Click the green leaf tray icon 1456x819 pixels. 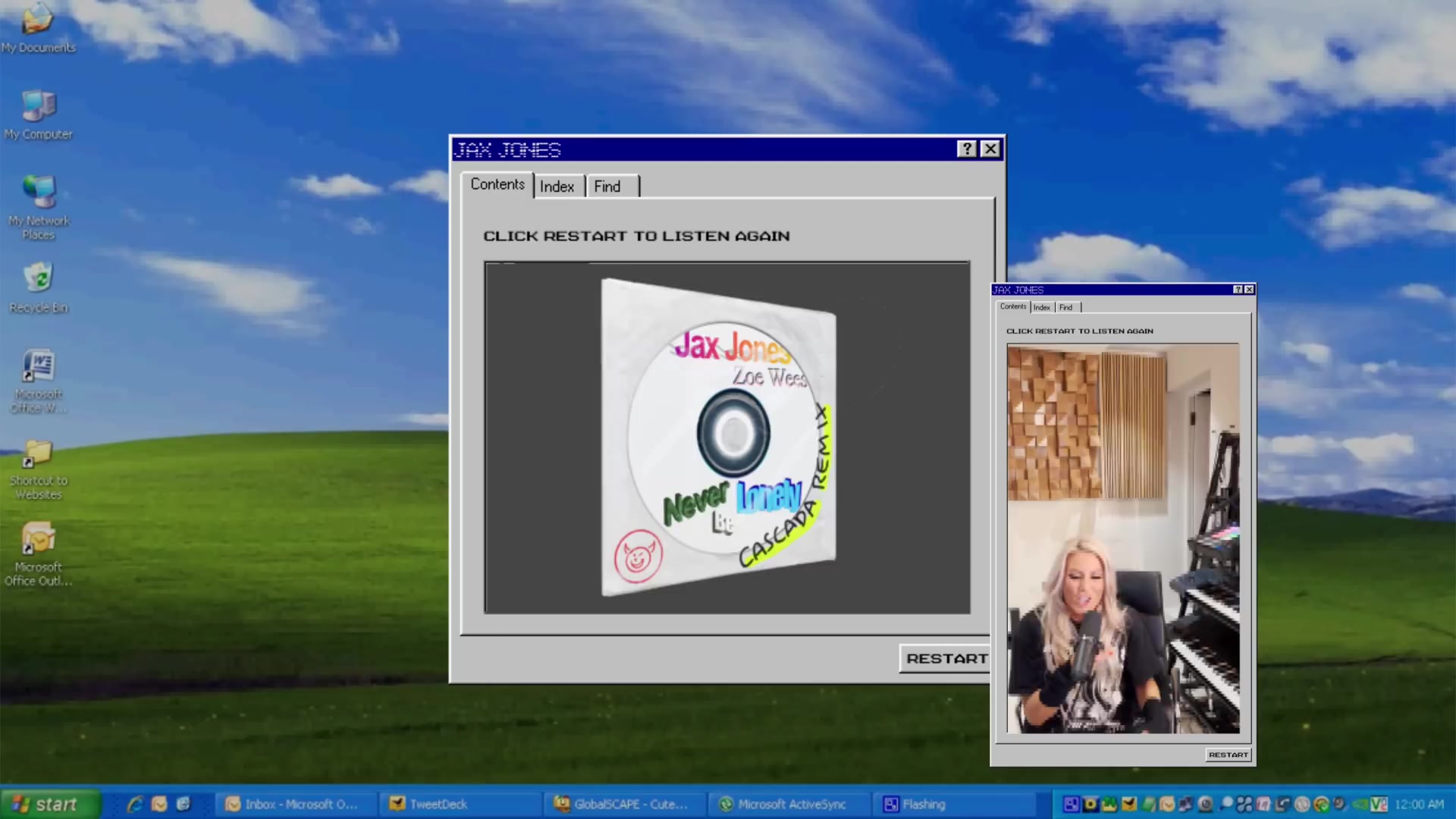click(x=1148, y=804)
